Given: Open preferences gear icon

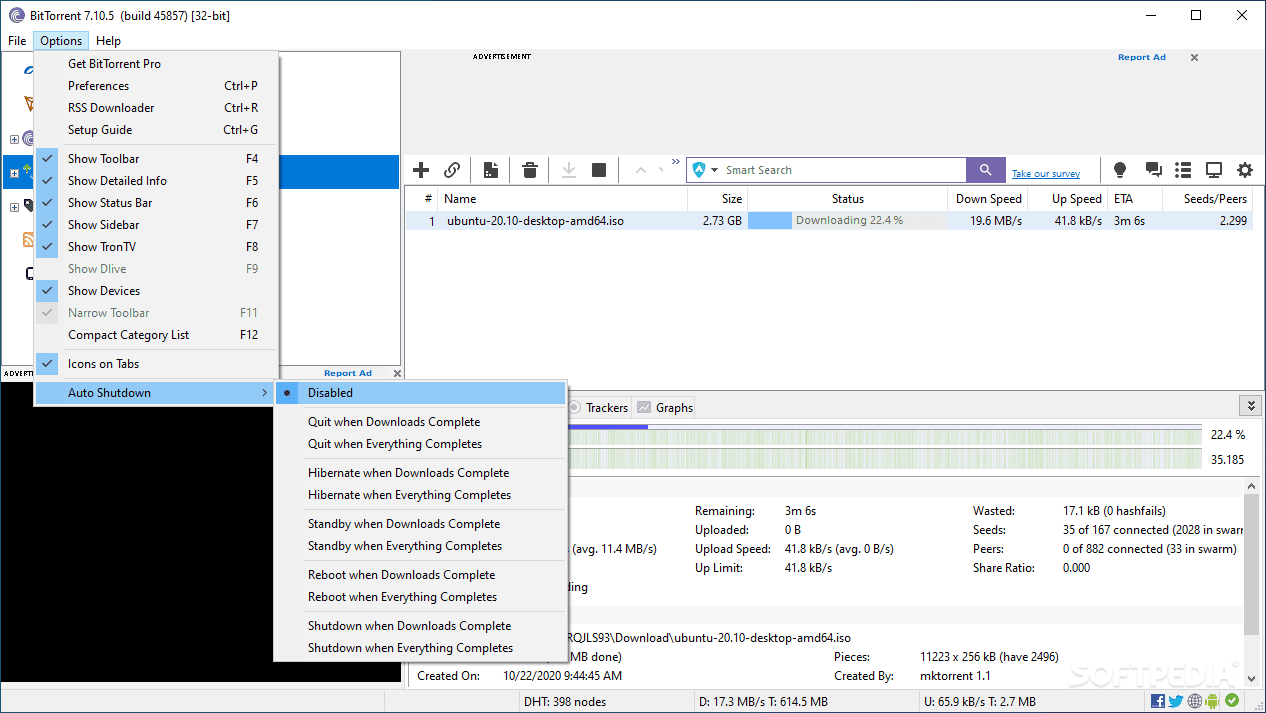Looking at the screenshot, I should [1245, 170].
